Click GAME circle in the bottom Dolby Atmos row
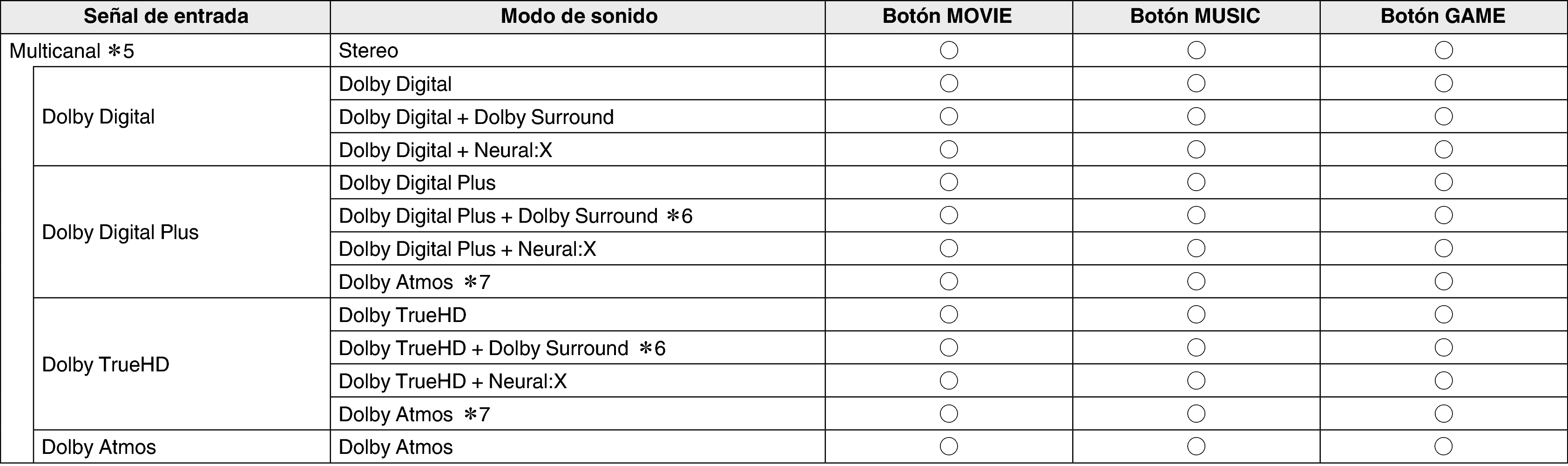 1443,446
